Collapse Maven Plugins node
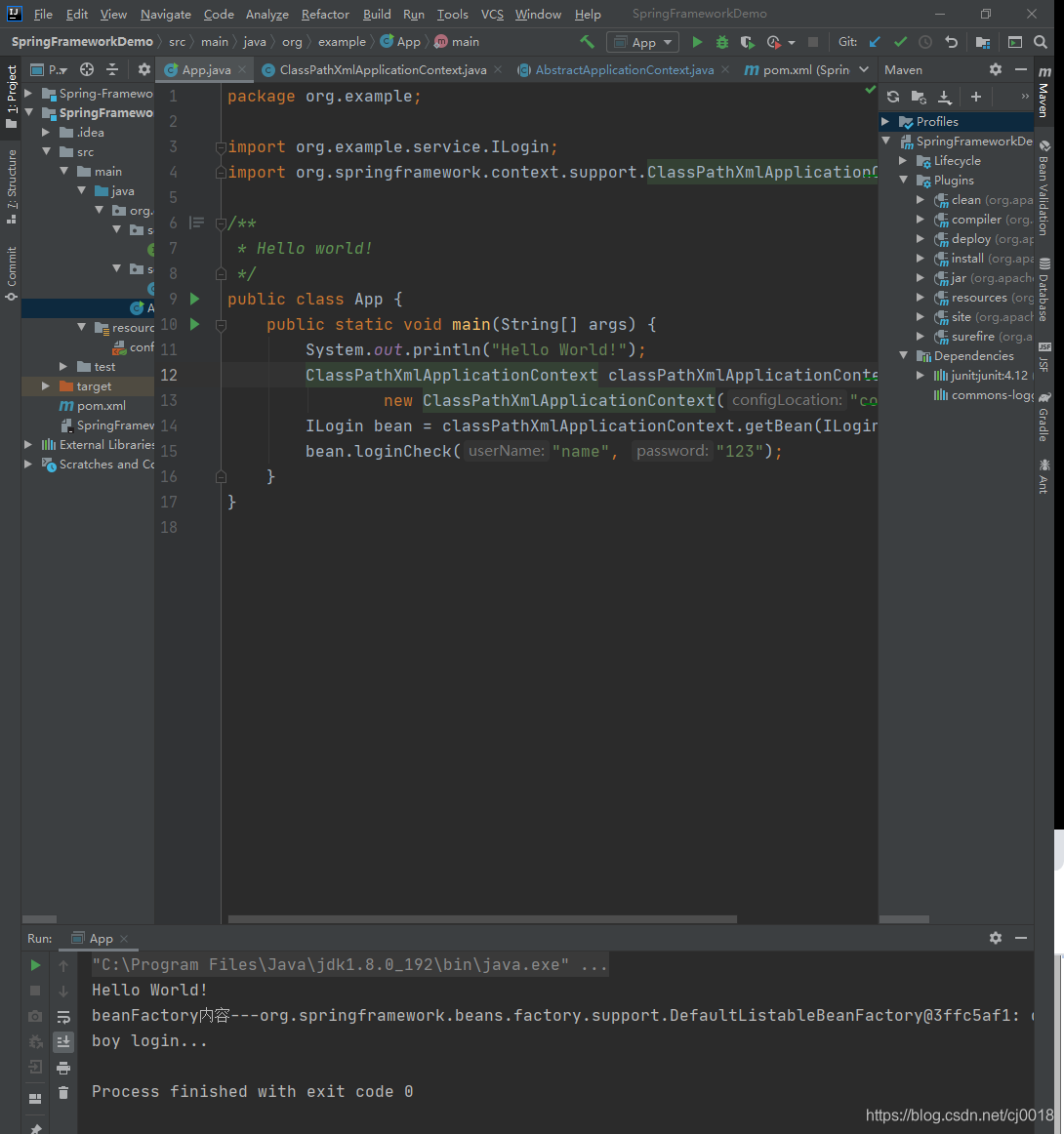The width and height of the screenshot is (1064, 1134). (x=903, y=181)
